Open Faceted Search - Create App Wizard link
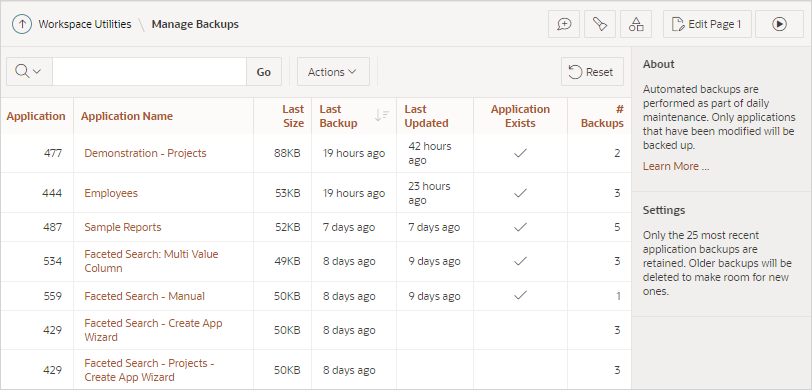 153,330
